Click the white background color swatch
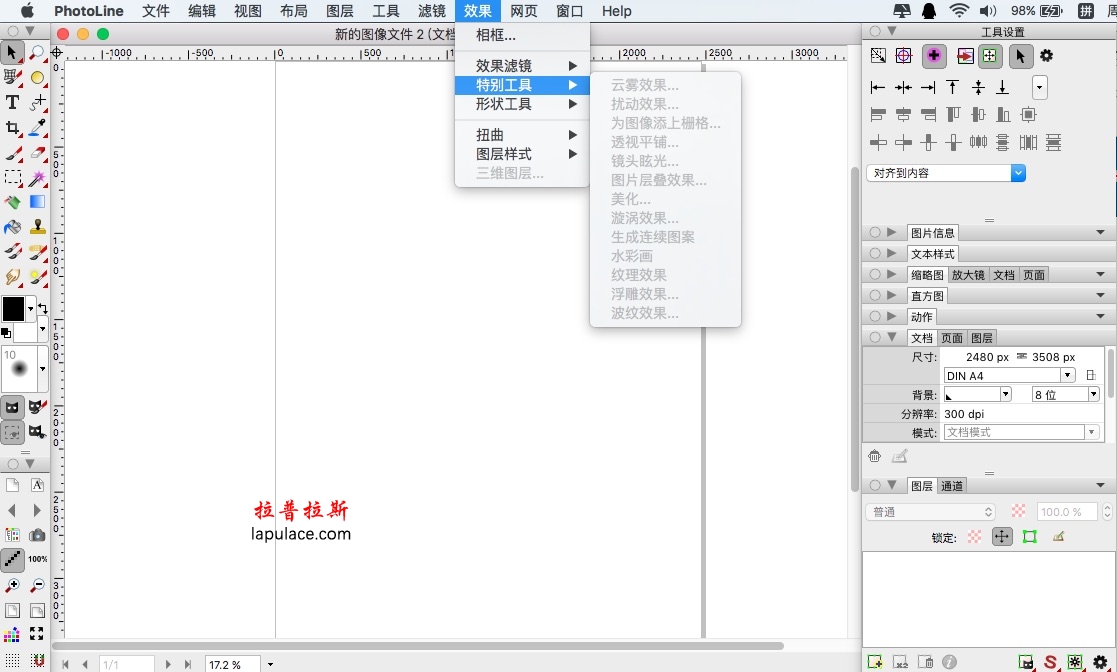The image size is (1117, 672). tap(26, 331)
